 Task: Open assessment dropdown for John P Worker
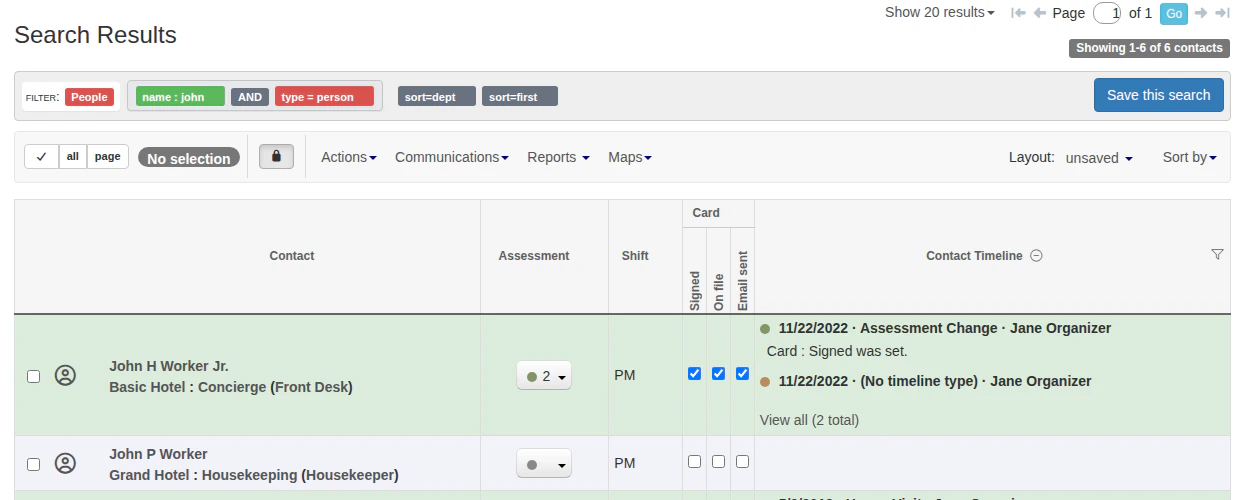[x=544, y=464]
